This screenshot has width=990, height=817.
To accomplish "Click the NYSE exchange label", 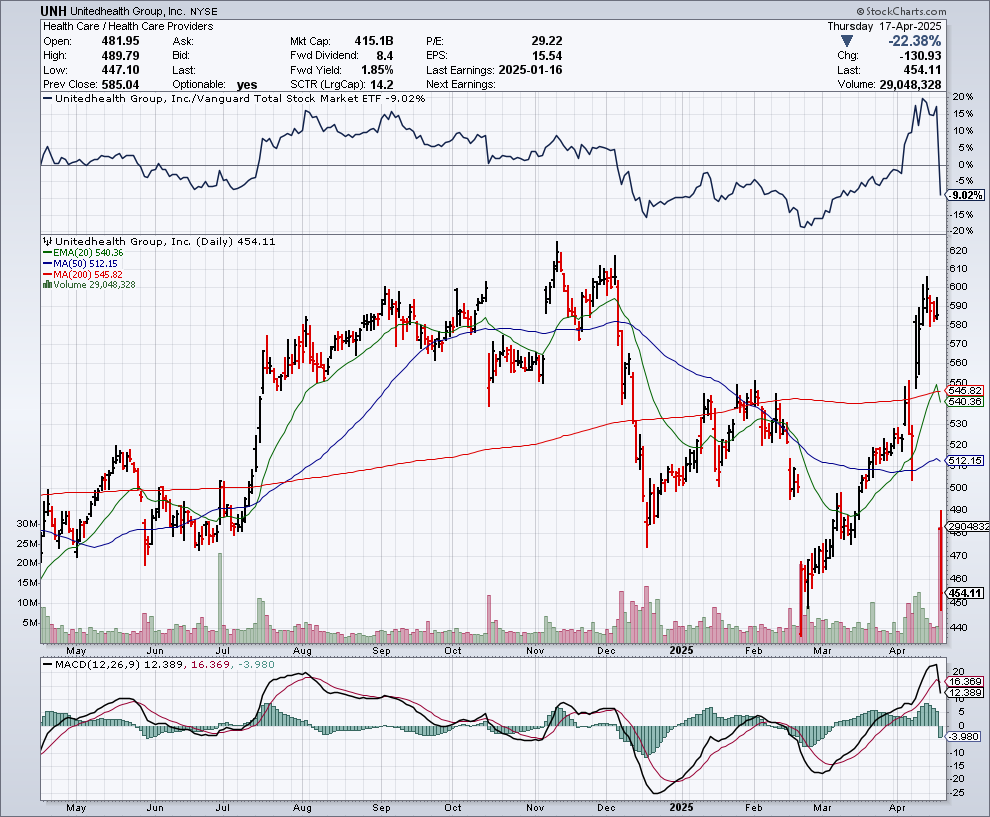I will pos(204,12).
